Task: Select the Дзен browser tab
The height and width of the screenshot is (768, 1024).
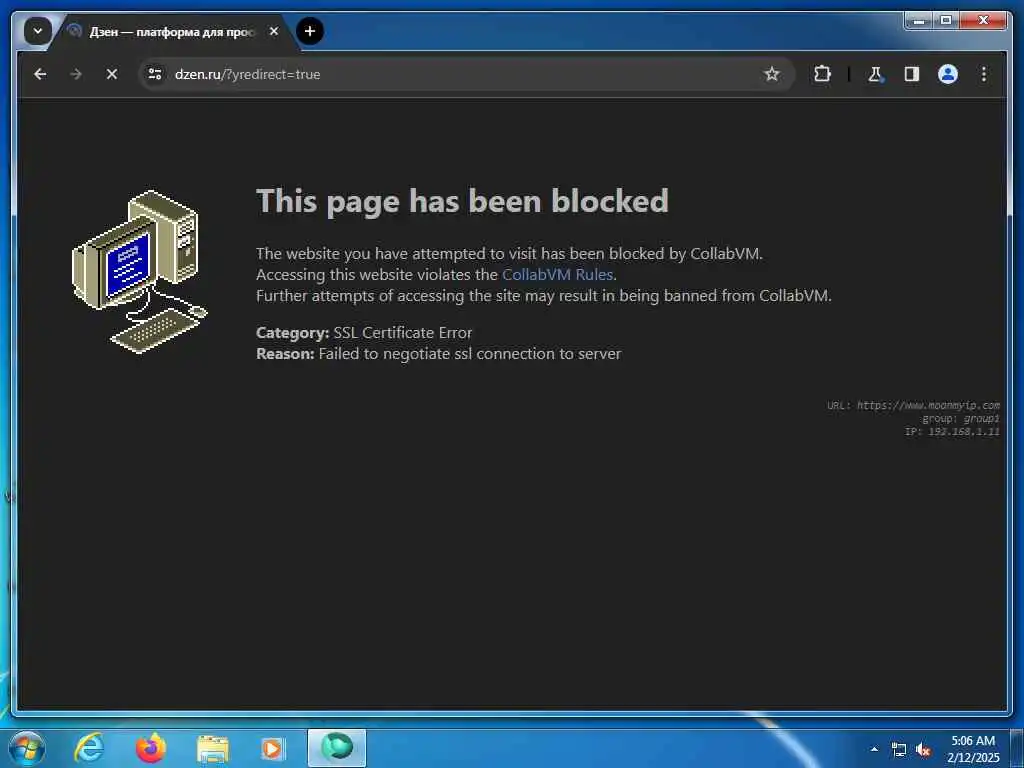Action: click(x=171, y=32)
